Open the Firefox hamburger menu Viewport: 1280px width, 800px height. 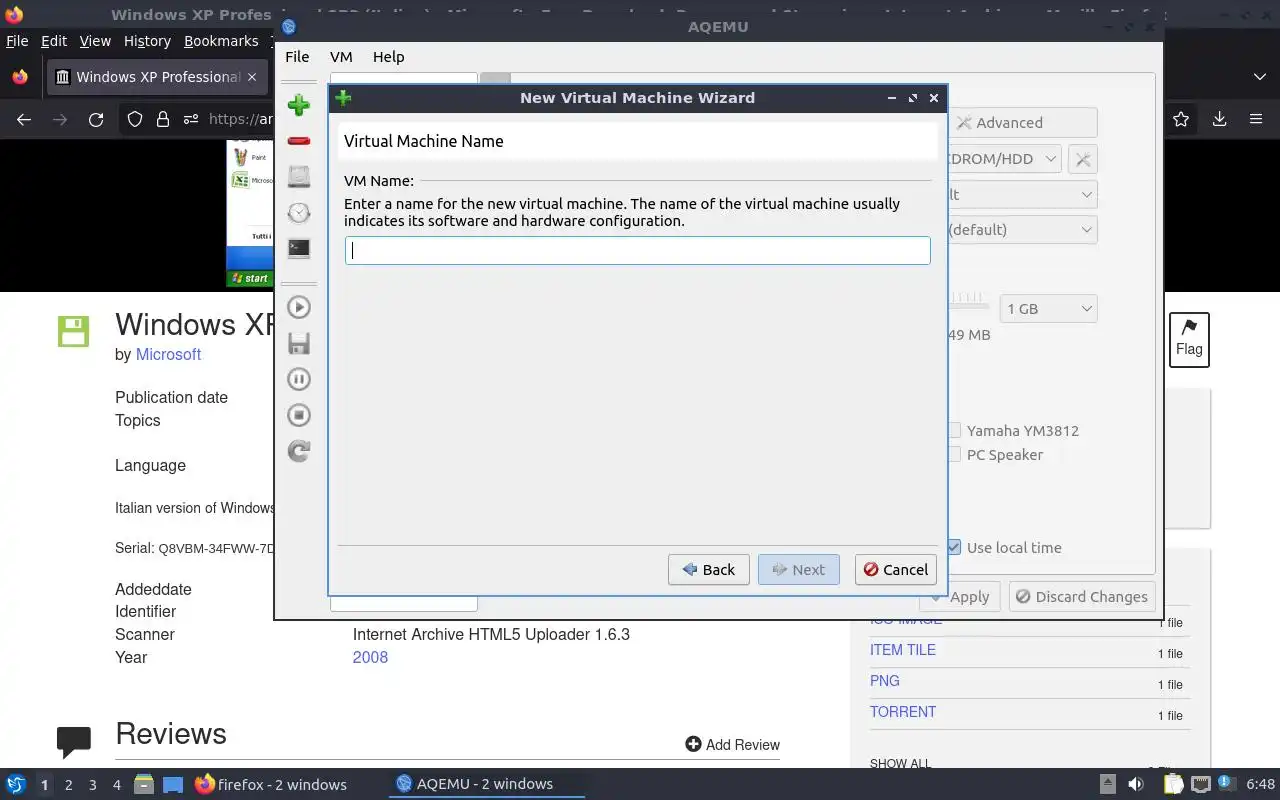1256,119
